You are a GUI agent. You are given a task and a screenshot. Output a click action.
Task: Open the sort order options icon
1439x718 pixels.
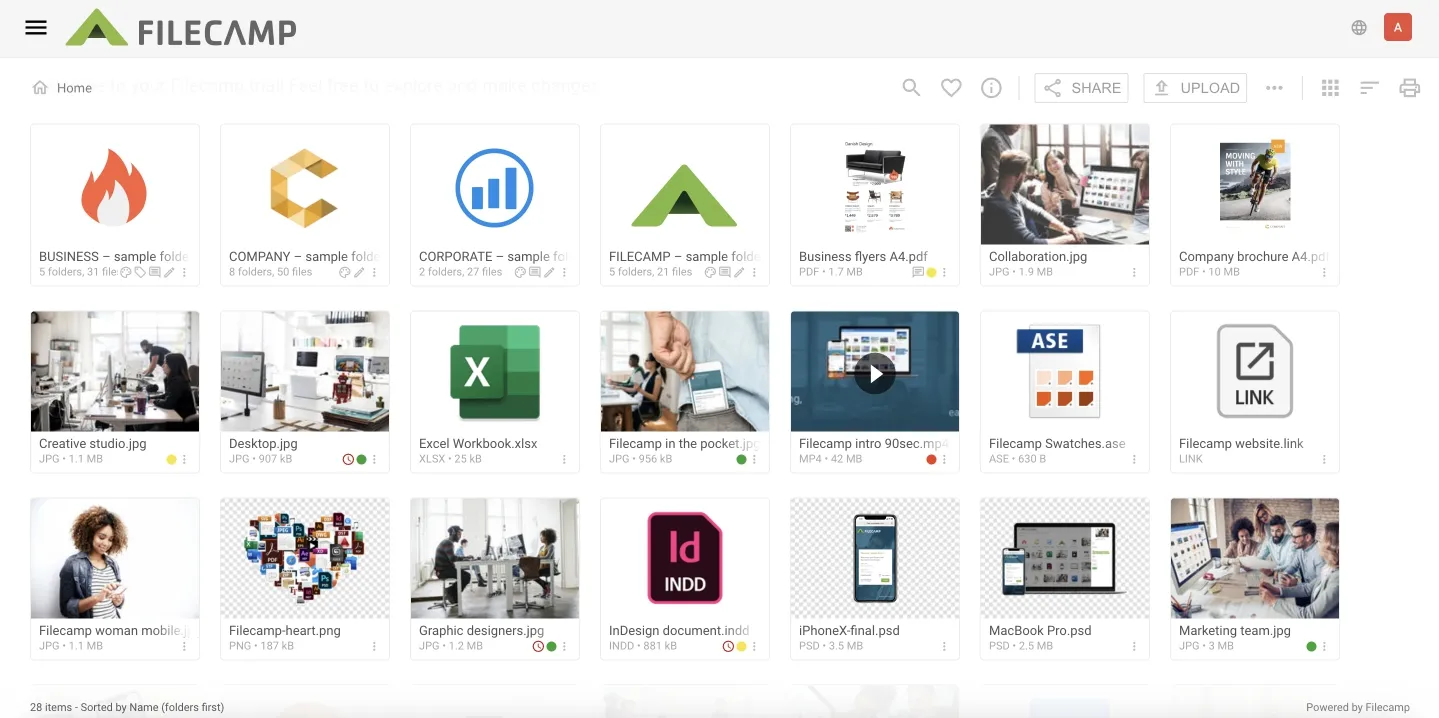(1369, 88)
